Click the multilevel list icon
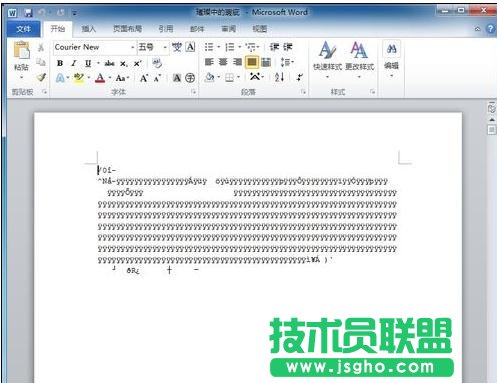The height and width of the screenshot is (383, 497). point(250,47)
